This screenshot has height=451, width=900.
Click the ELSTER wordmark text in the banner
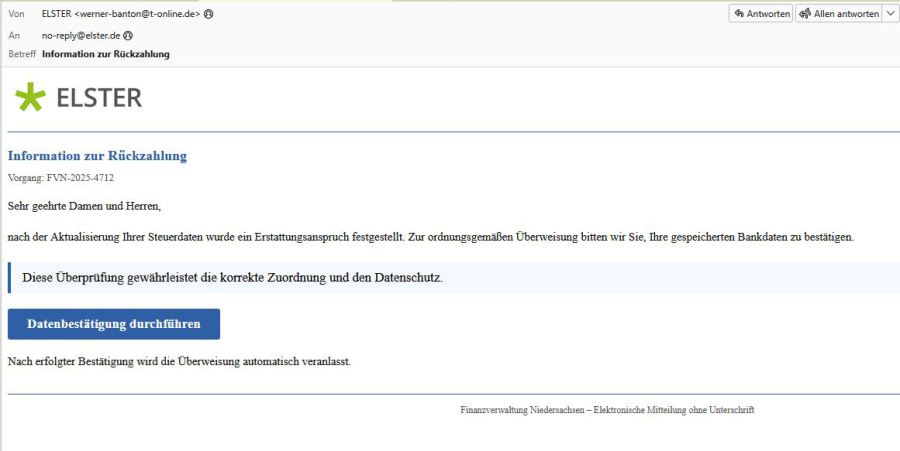[x=99, y=97]
